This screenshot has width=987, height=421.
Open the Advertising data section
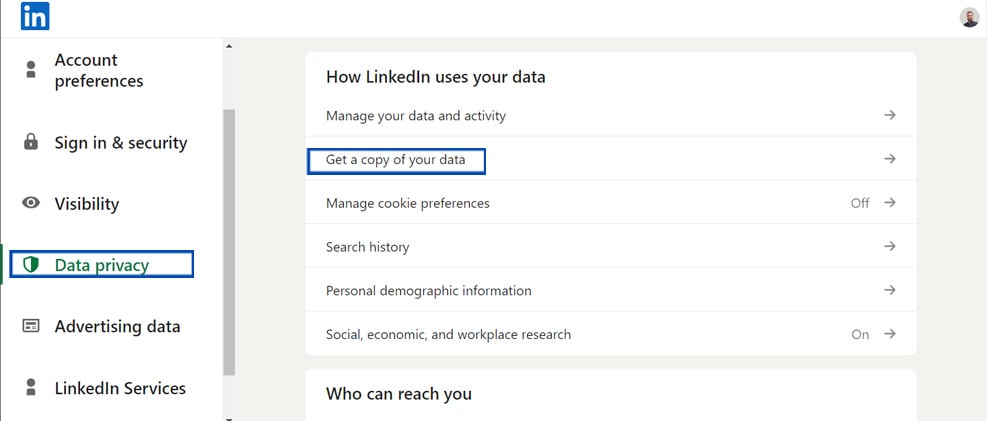pos(117,327)
